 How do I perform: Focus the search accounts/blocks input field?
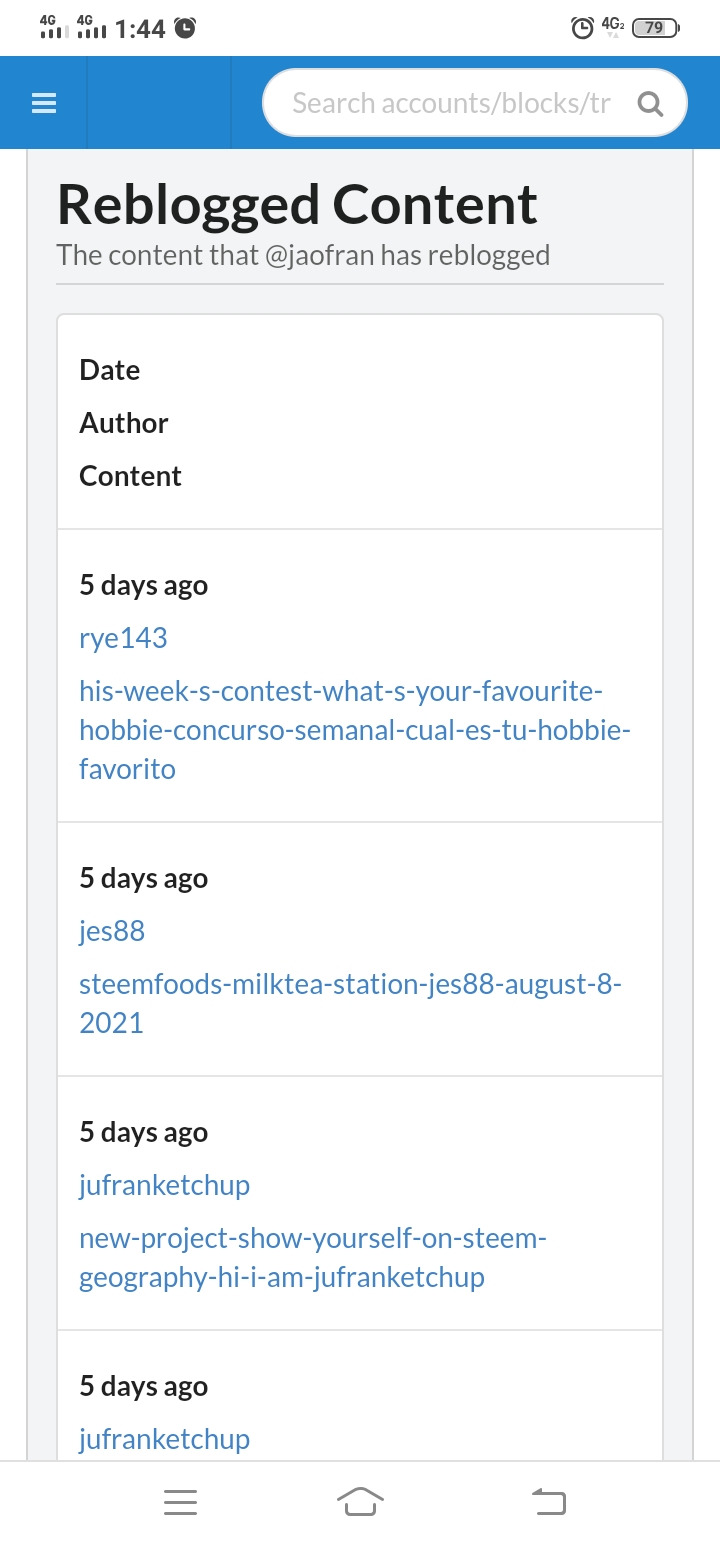[450, 103]
